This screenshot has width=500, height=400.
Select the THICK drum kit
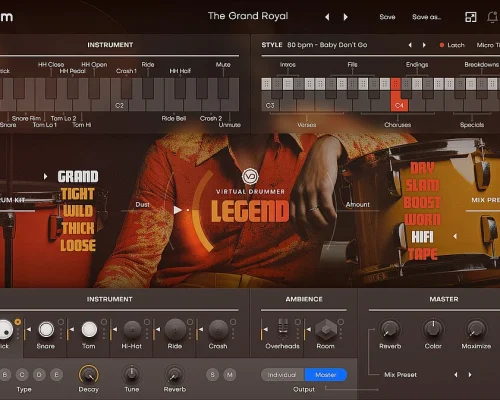point(78,229)
